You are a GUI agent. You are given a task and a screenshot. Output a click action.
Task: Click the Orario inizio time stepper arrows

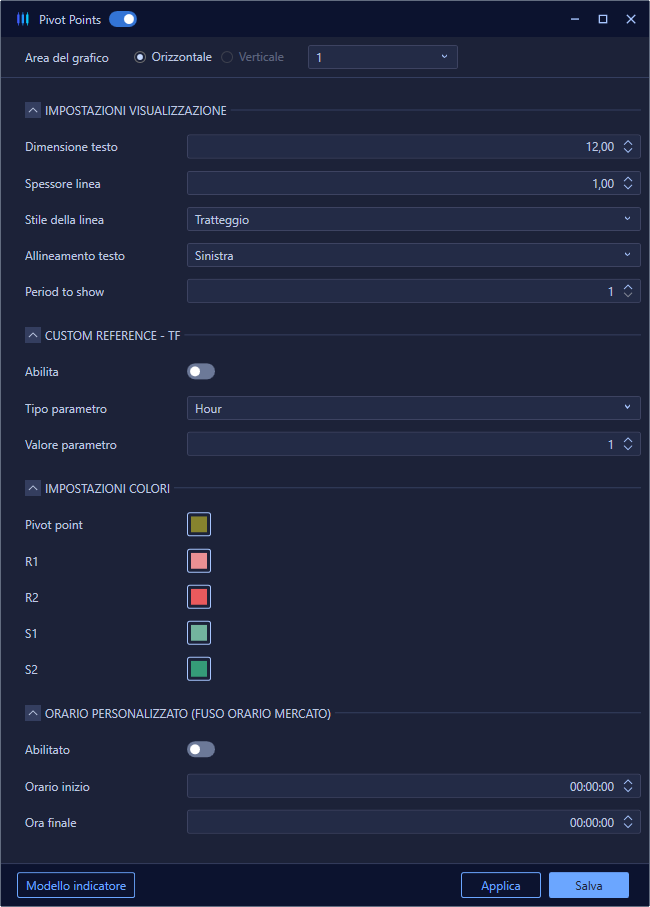pos(628,786)
